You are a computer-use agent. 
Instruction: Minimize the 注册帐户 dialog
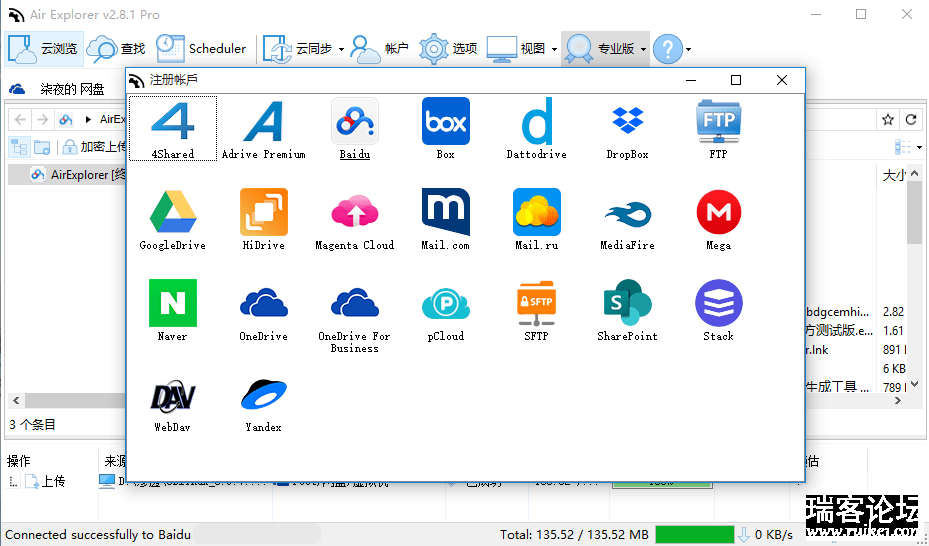[x=690, y=80]
